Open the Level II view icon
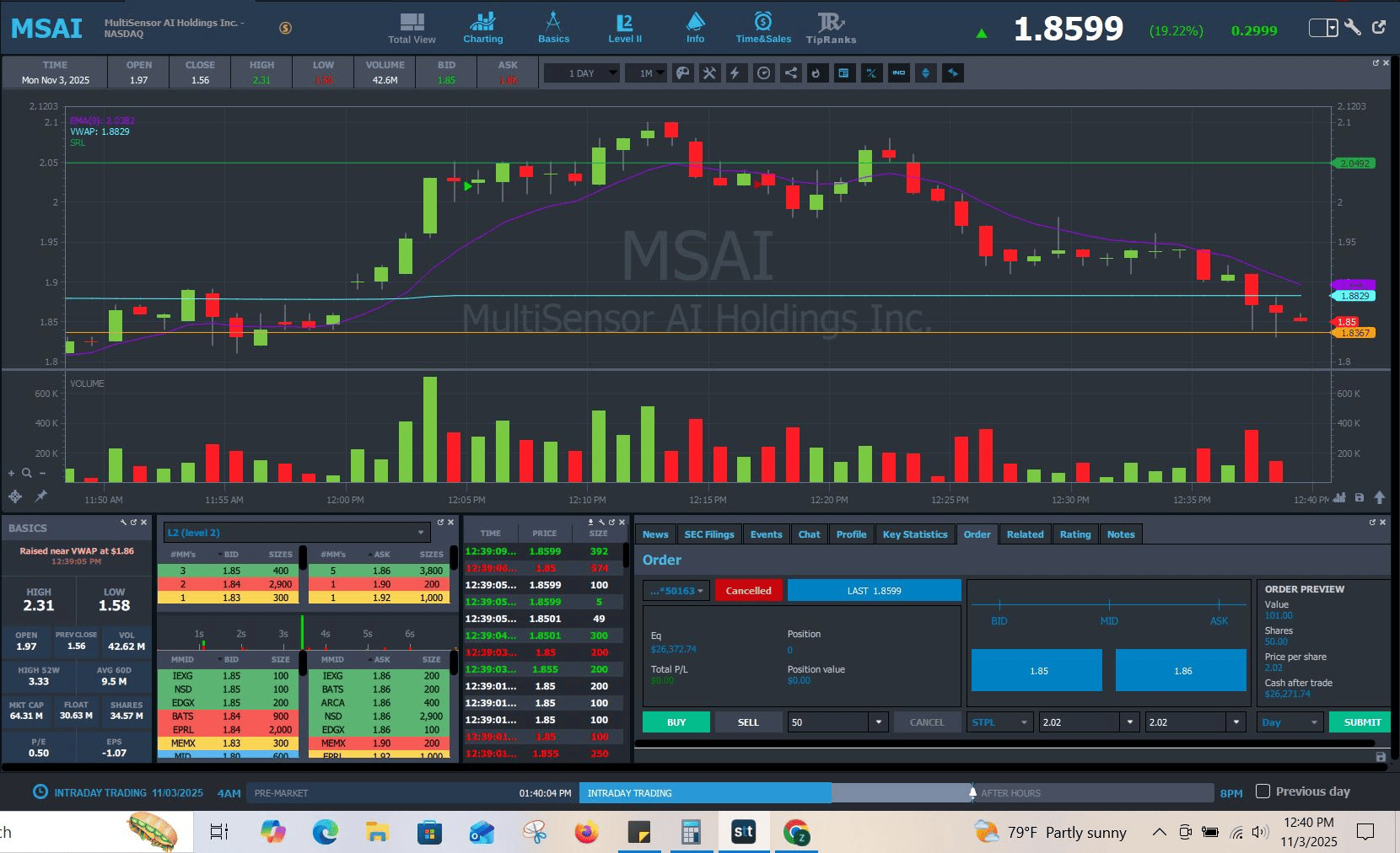This screenshot has height=853, width=1400. (624, 28)
